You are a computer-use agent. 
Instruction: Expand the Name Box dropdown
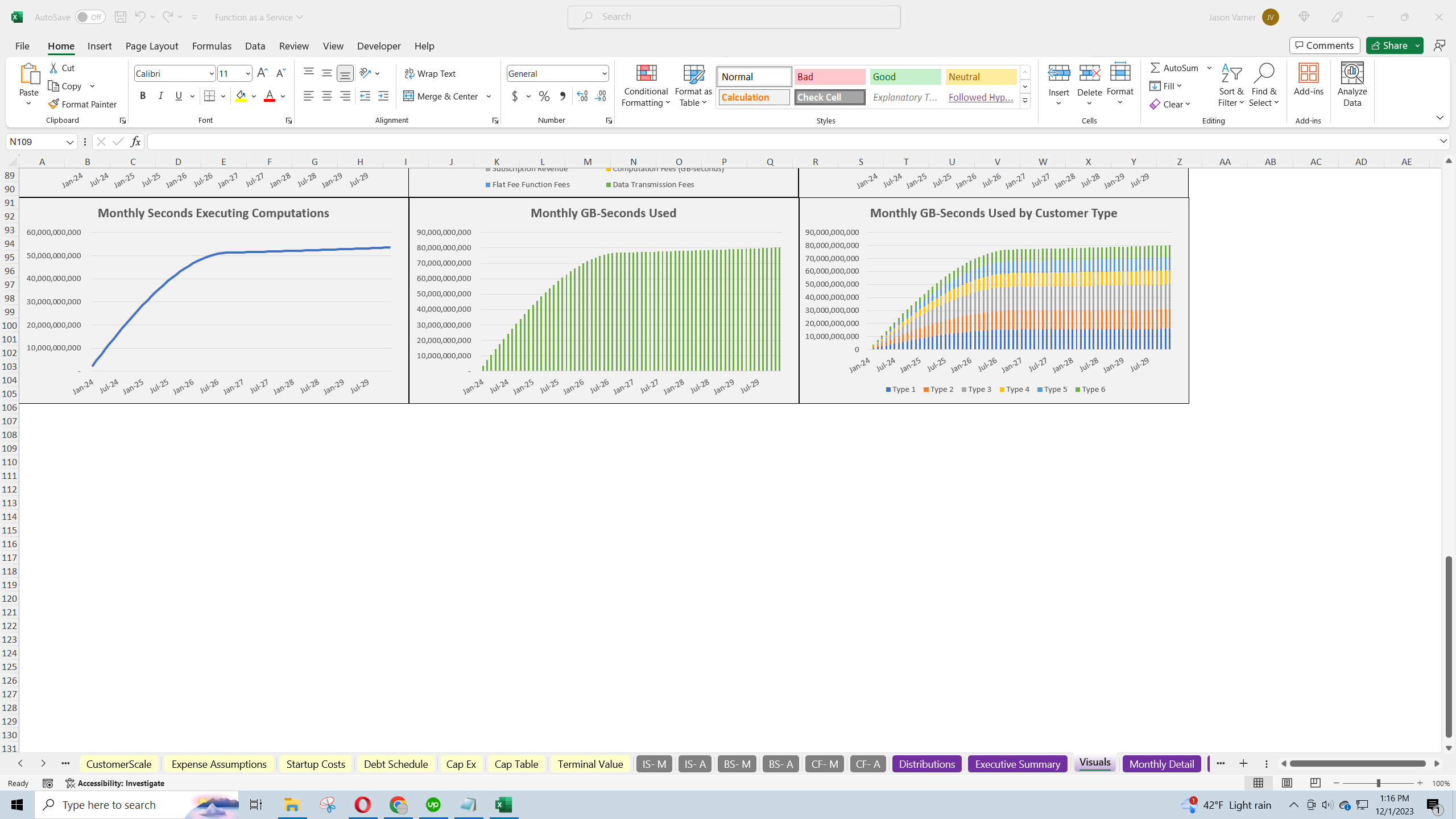pyautogui.click(x=70, y=142)
